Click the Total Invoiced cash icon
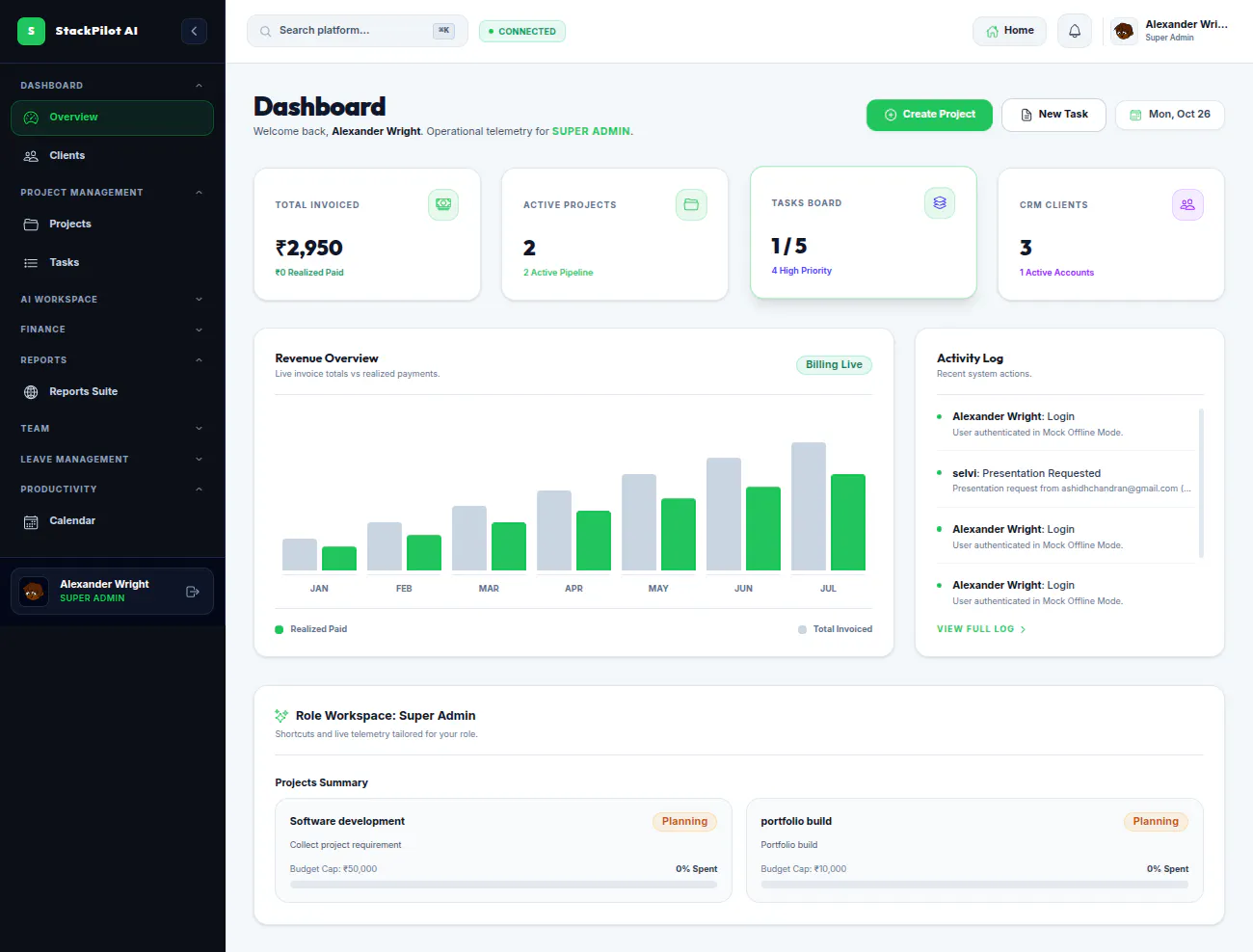The height and width of the screenshot is (952, 1253). [x=443, y=204]
